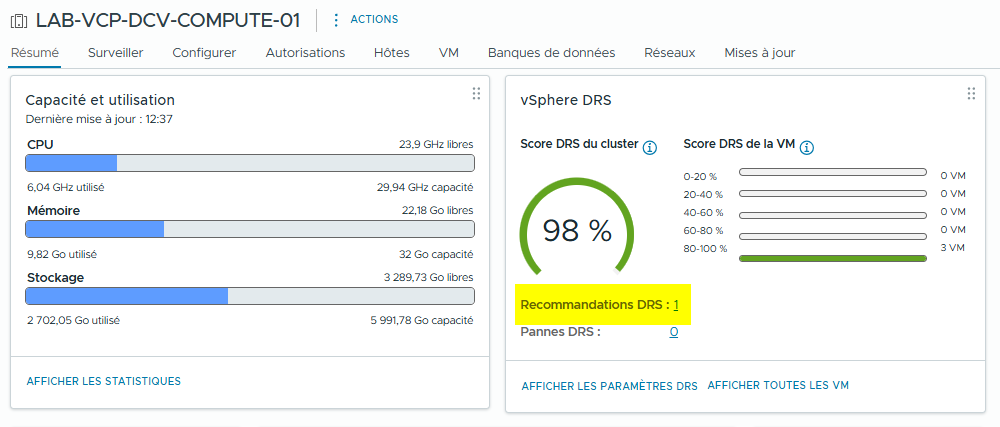The height and width of the screenshot is (427, 1000).
Task: Click AFFICHER LES PARAMÈTRES DRS link
Action: click(610, 386)
